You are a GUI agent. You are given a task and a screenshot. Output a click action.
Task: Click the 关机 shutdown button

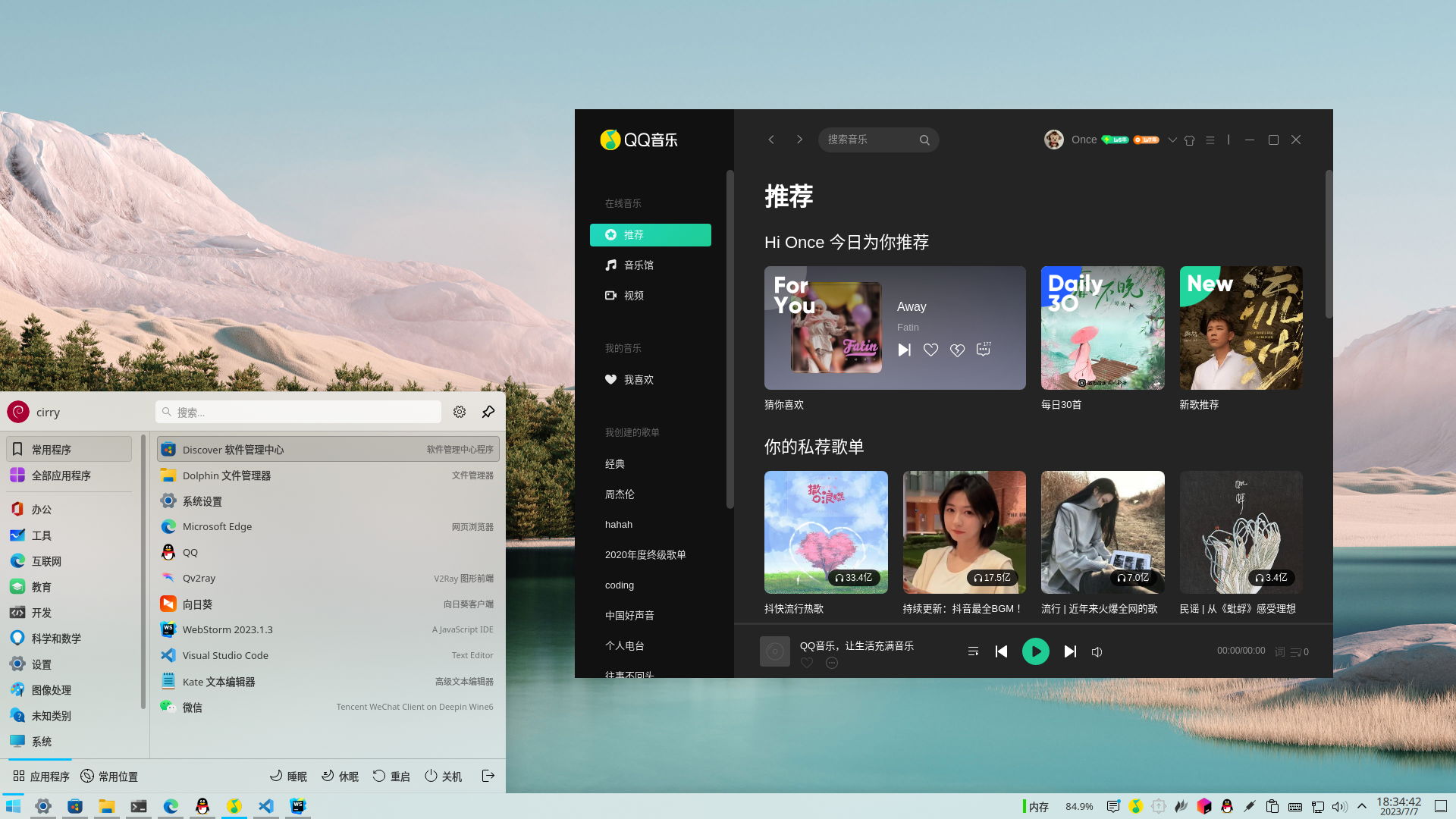click(444, 776)
